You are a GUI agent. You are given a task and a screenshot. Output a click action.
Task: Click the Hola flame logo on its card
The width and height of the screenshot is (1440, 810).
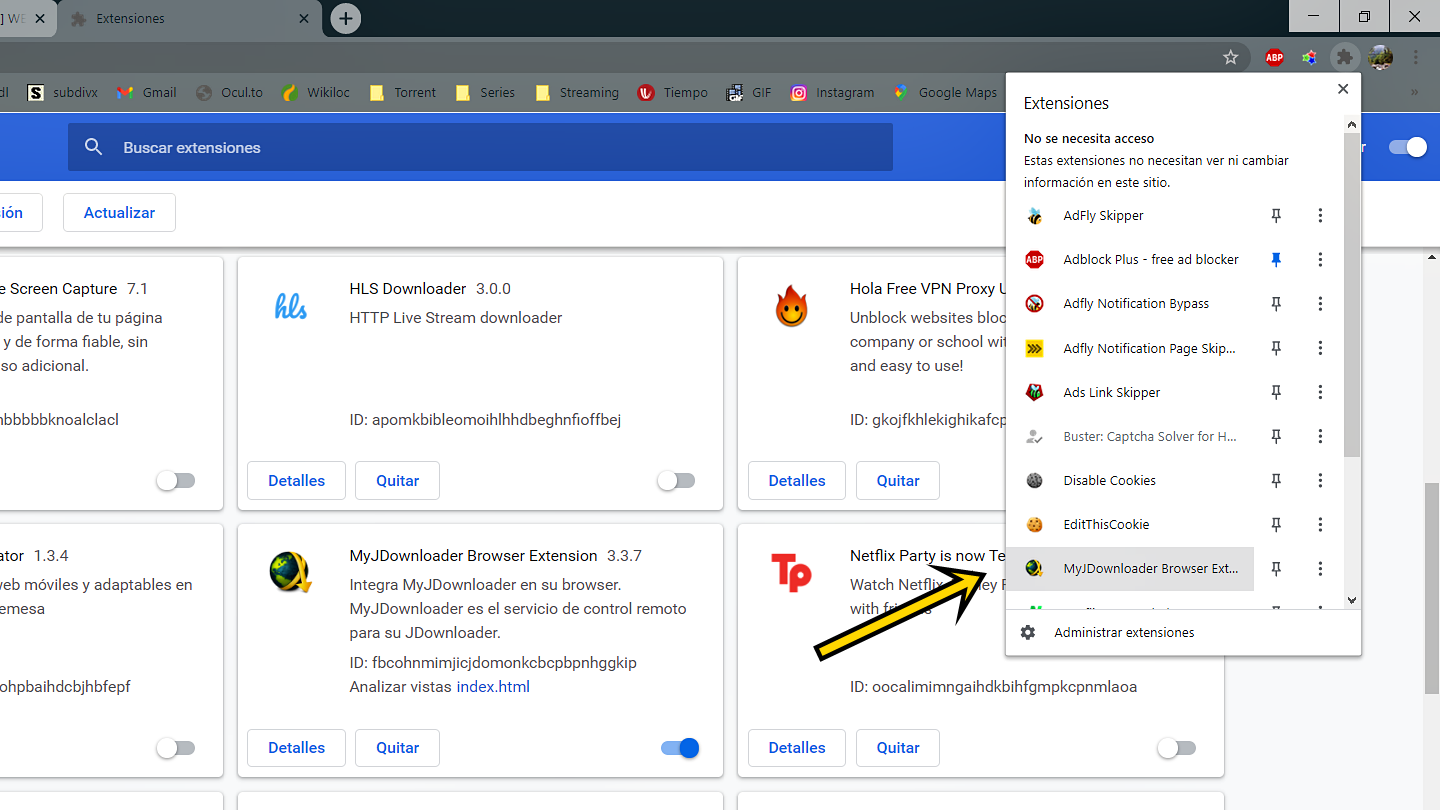791,307
